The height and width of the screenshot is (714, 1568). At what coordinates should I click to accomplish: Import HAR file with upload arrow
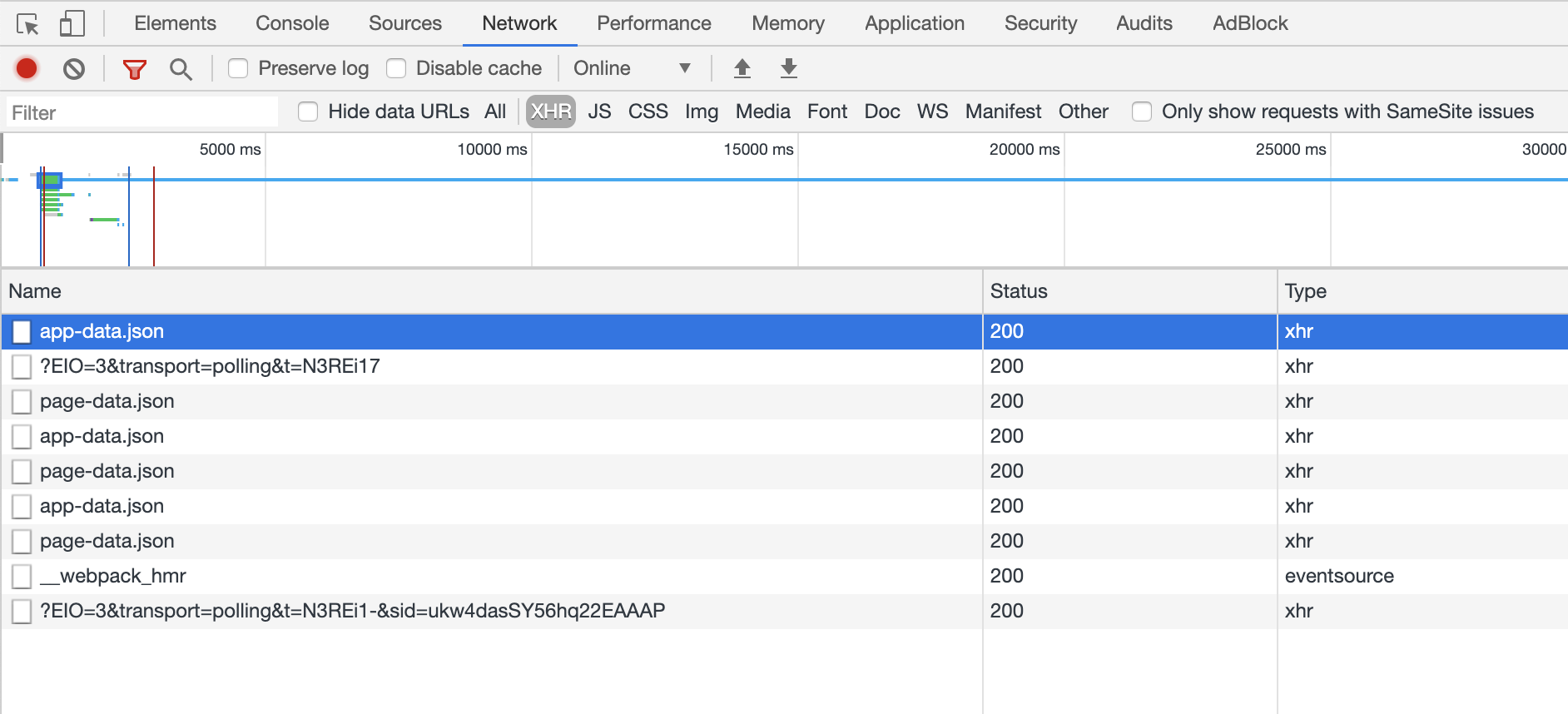coord(742,68)
